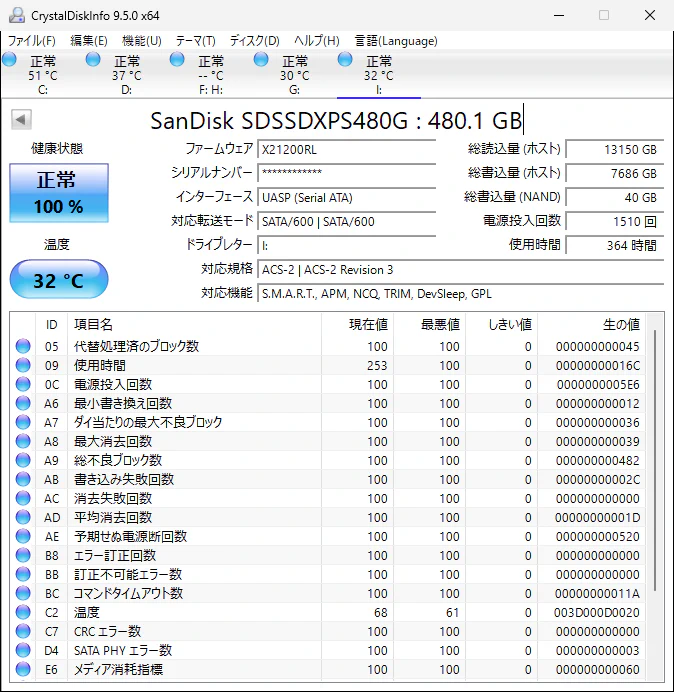
Task: Open the ディスク(D) menu
Action: 255,41
